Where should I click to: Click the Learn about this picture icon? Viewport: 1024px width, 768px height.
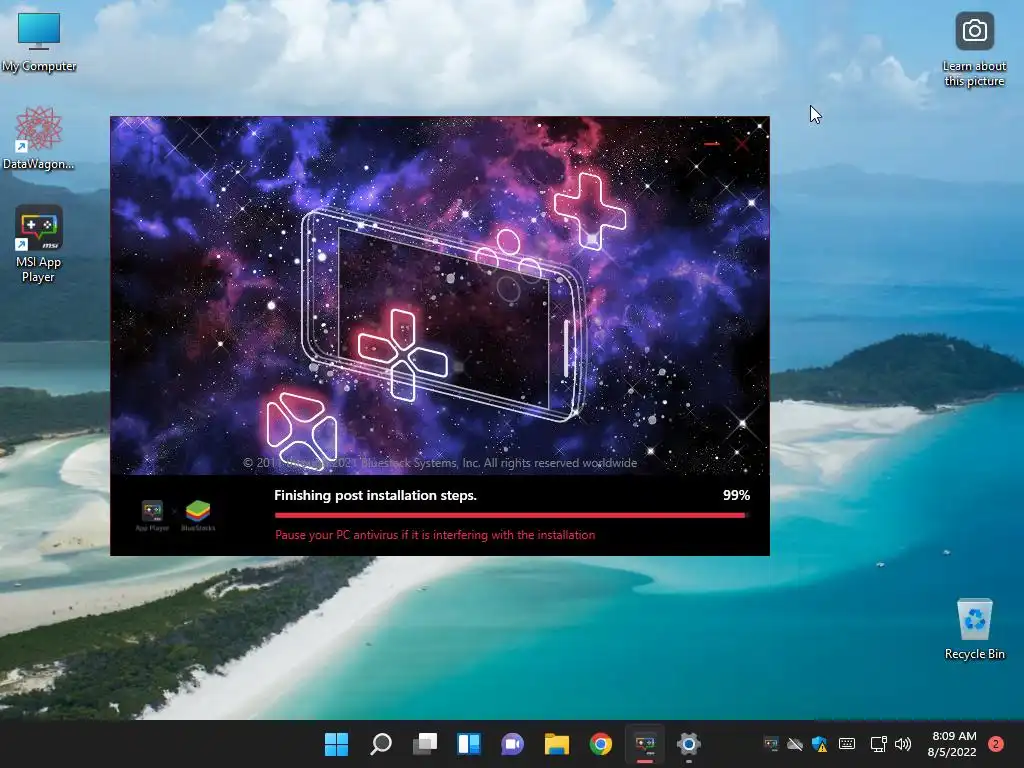pyautogui.click(x=974, y=49)
